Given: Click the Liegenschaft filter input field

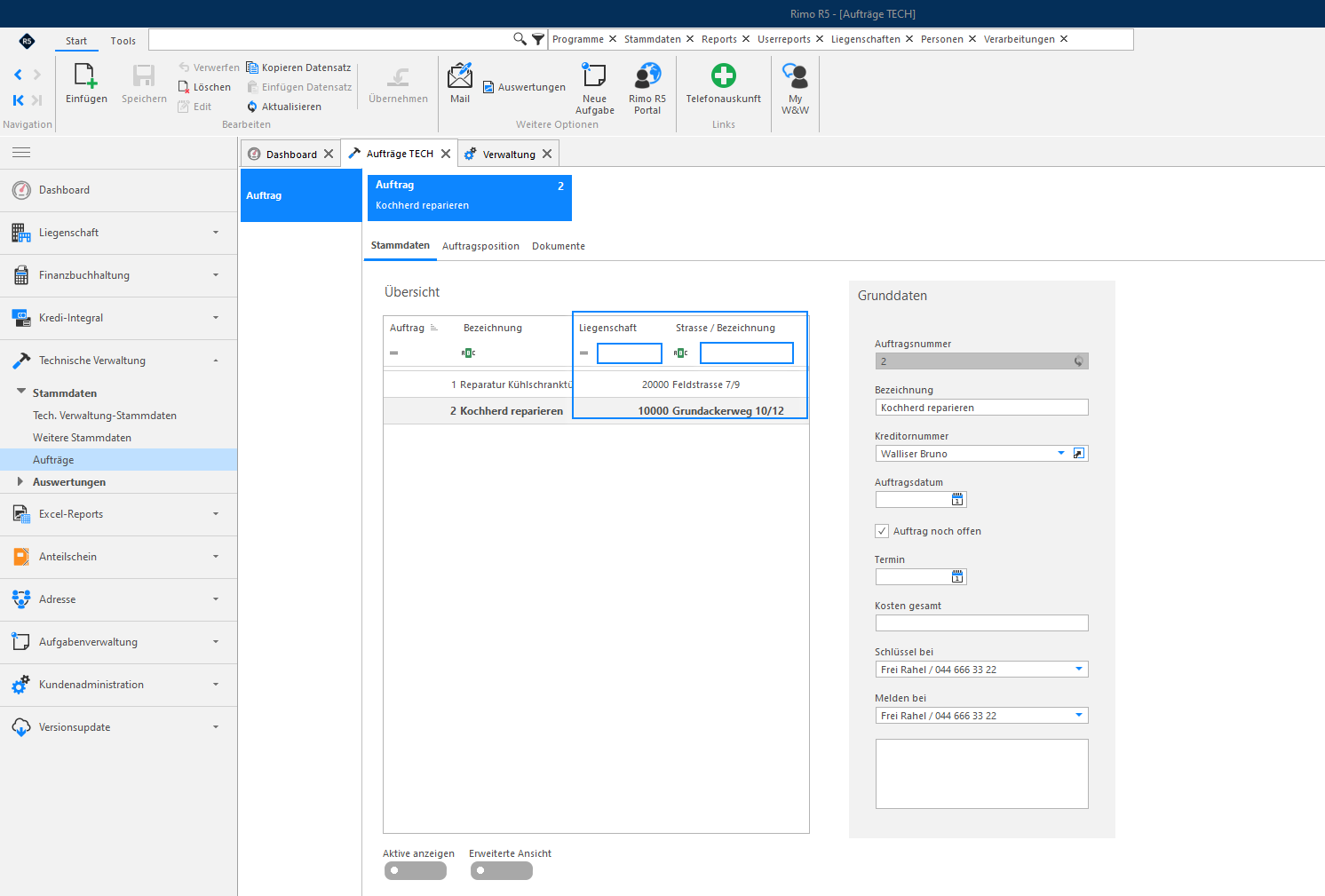Looking at the screenshot, I should [x=630, y=353].
